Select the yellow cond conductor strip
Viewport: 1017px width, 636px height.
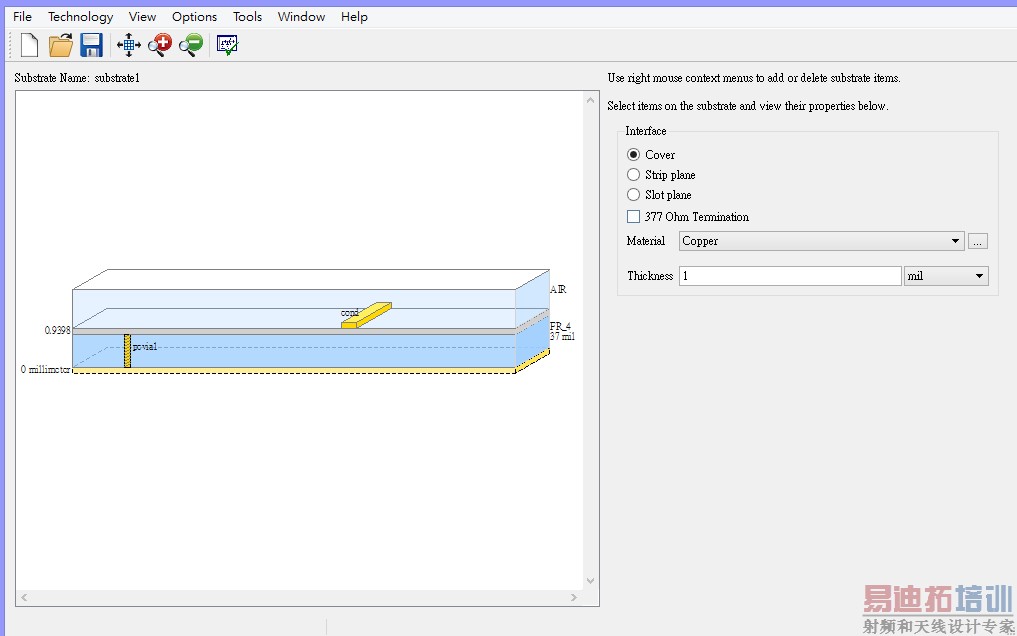[x=366, y=315]
